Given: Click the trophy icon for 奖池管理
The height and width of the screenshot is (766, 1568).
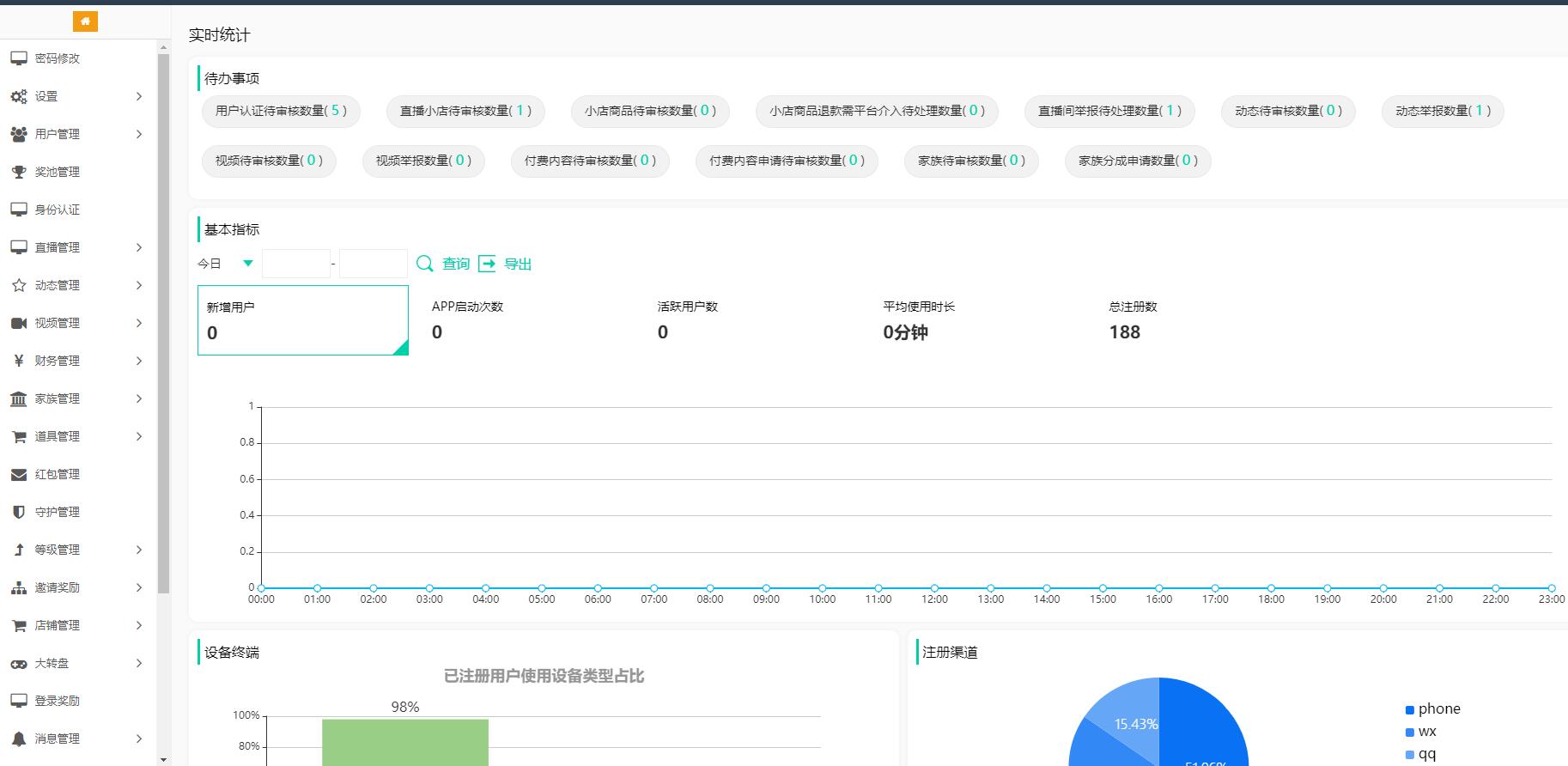Looking at the screenshot, I should coord(19,172).
